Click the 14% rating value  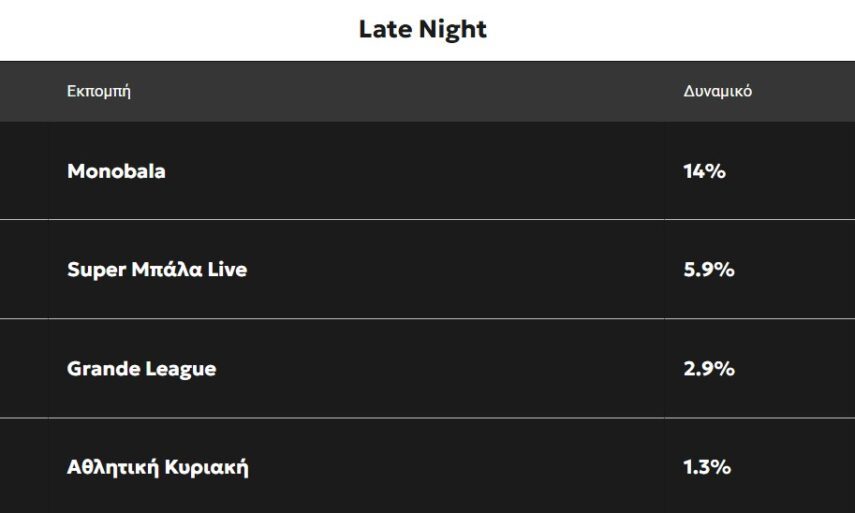[704, 171]
